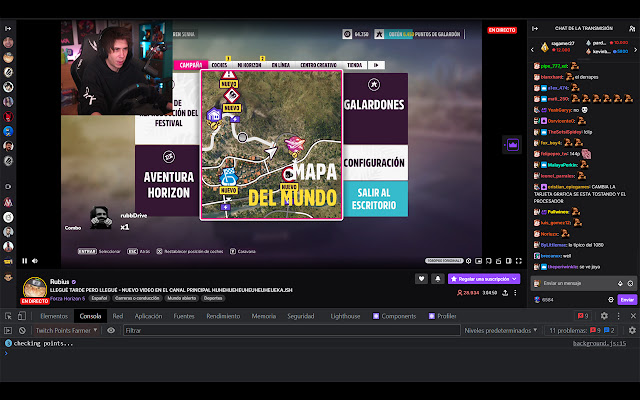
Task: Create a live expression eye icon
Action: tap(111, 330)
